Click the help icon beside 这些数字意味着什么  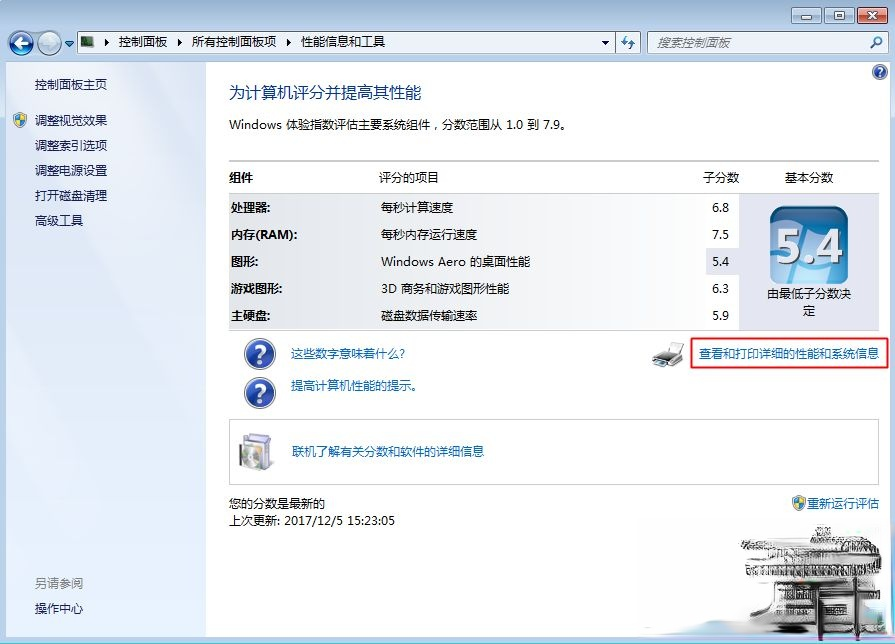259,355
